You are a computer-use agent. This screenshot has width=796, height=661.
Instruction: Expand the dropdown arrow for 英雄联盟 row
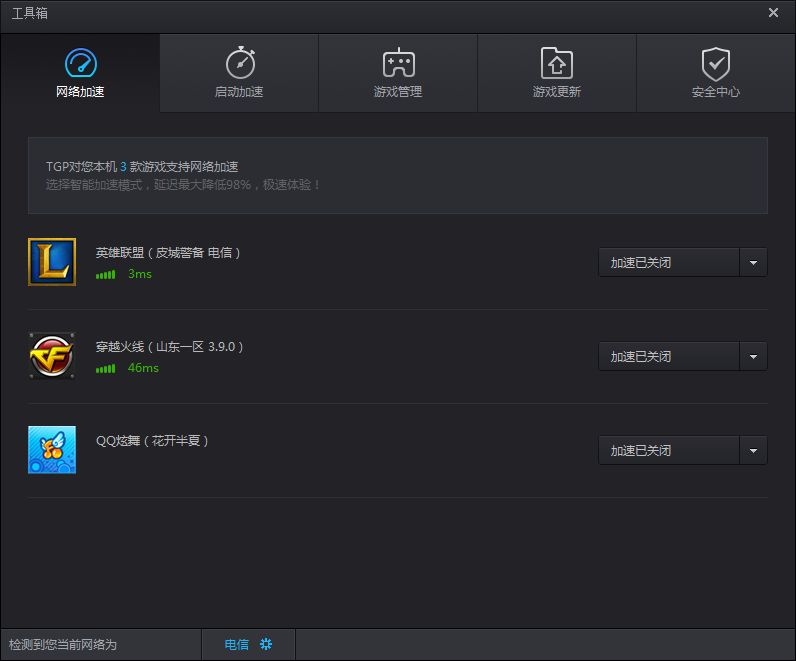tap(753, 262)
